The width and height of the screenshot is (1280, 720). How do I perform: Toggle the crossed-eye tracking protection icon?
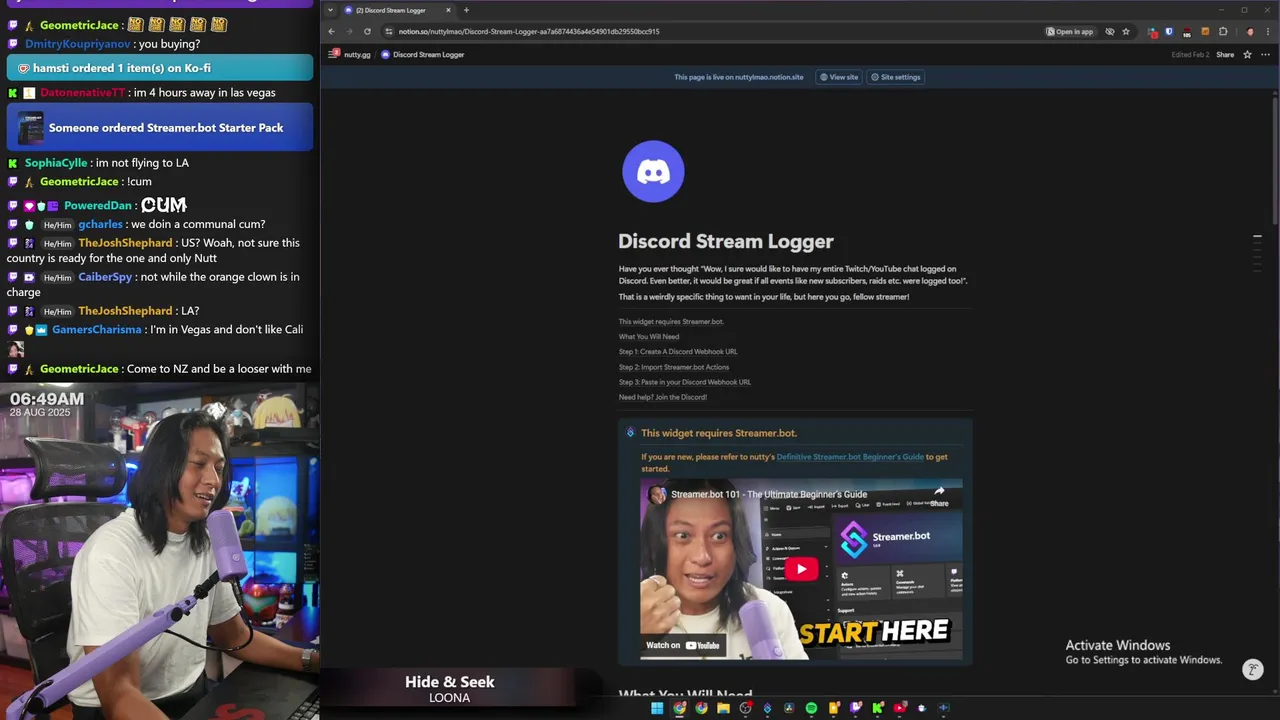[x=1110, y=31]
